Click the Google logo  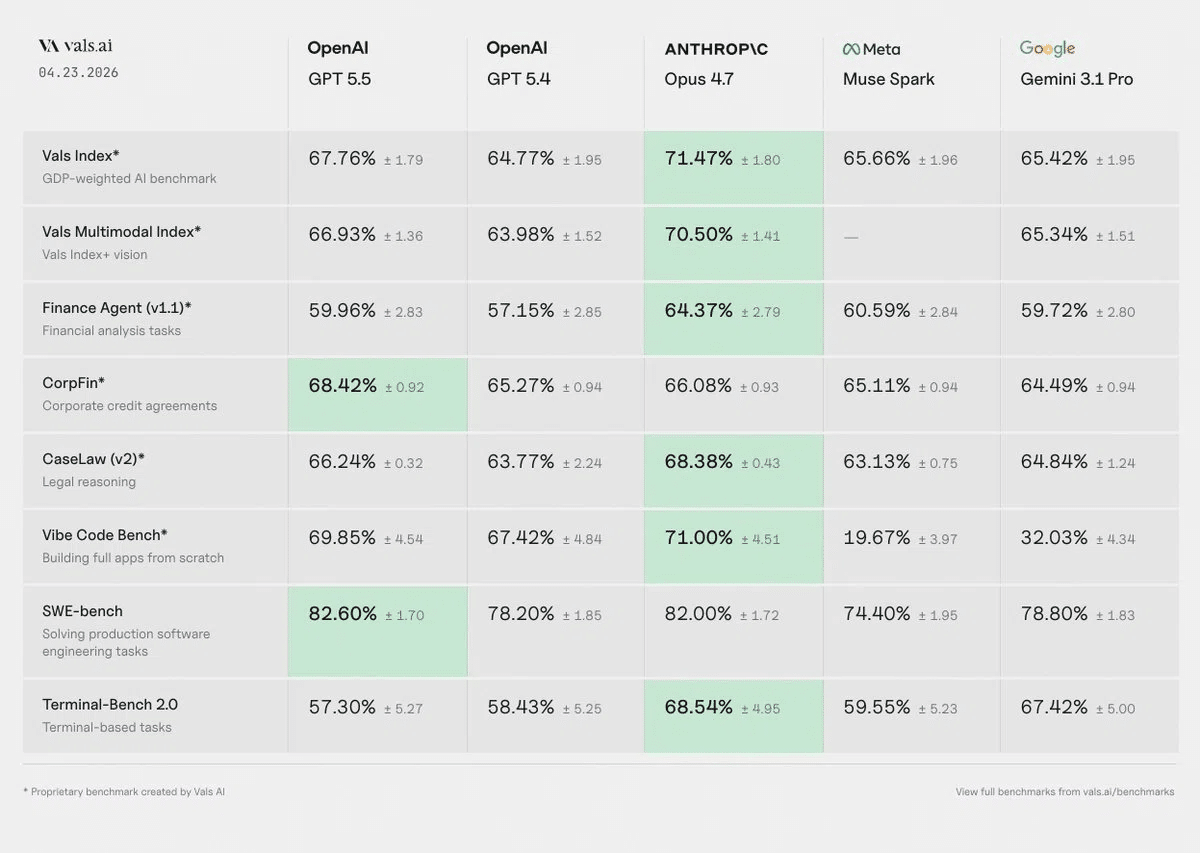click(1047, 48)
